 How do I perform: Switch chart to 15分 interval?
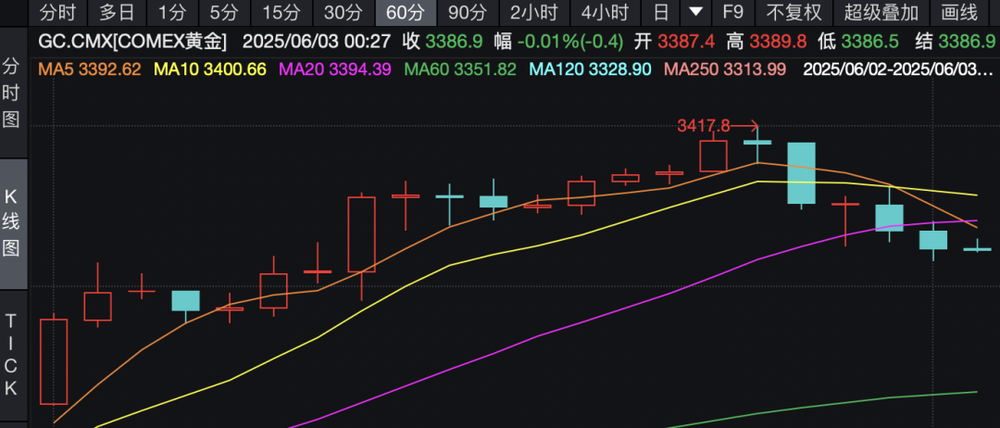click(x=280, y=12)
